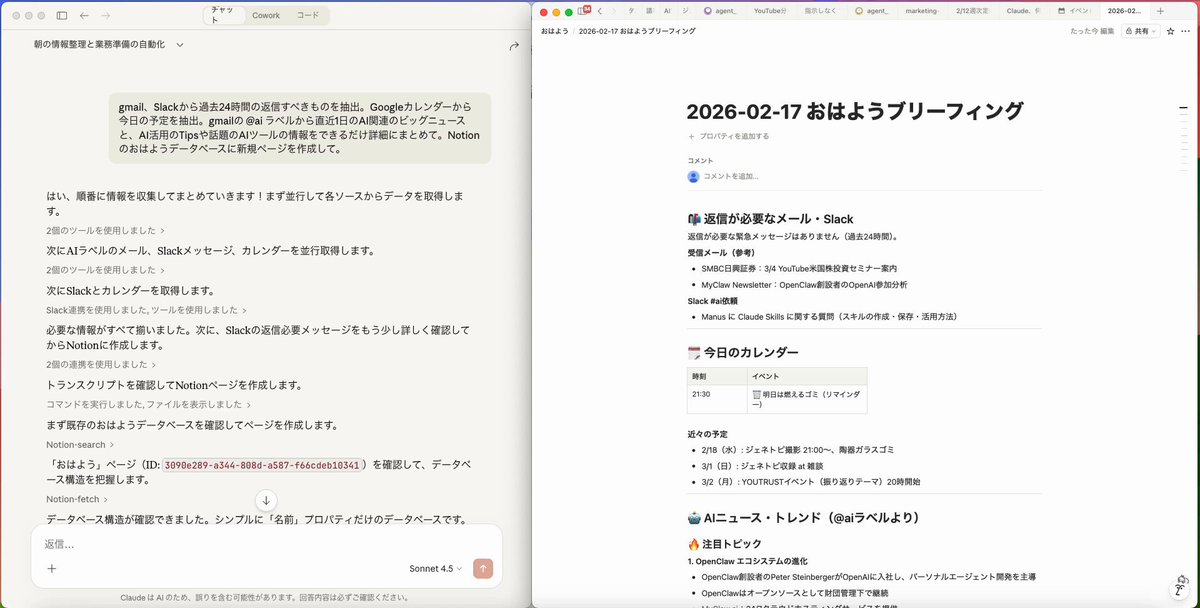Image resolution: width=1200 pixels, height=608 pixels.
Task: Click the 3/2（月）YOUTRUSTイベント bullet
Action: click(x=811, y=482)
